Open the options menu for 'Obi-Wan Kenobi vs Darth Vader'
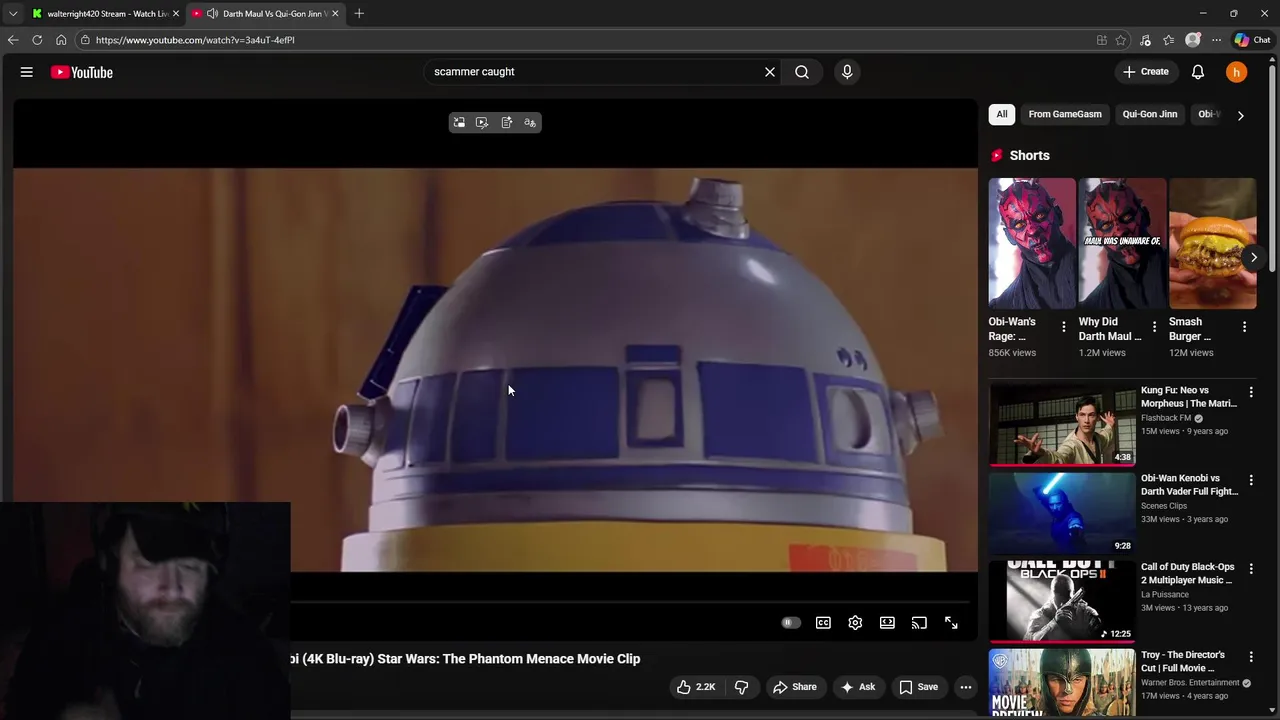 pyautogui.click(x=1251, y=480)
